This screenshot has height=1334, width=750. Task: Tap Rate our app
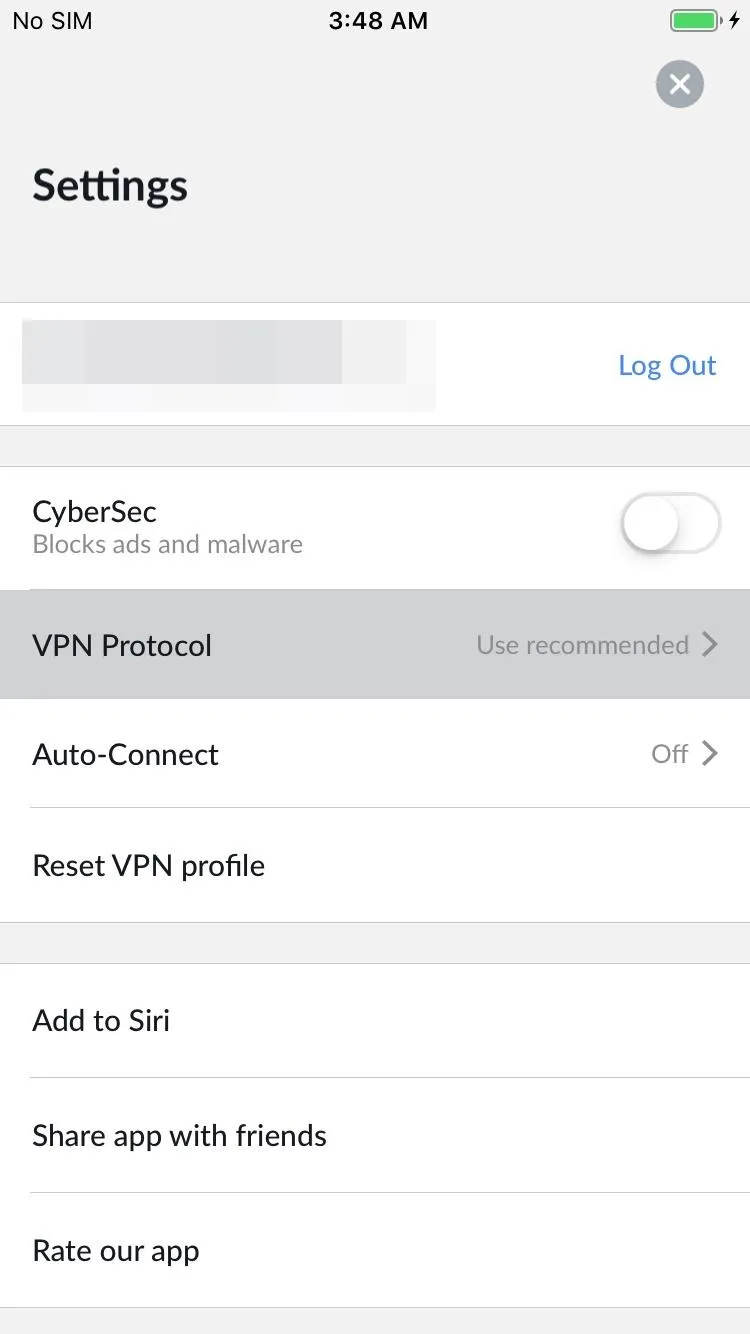coord(375,1250)
